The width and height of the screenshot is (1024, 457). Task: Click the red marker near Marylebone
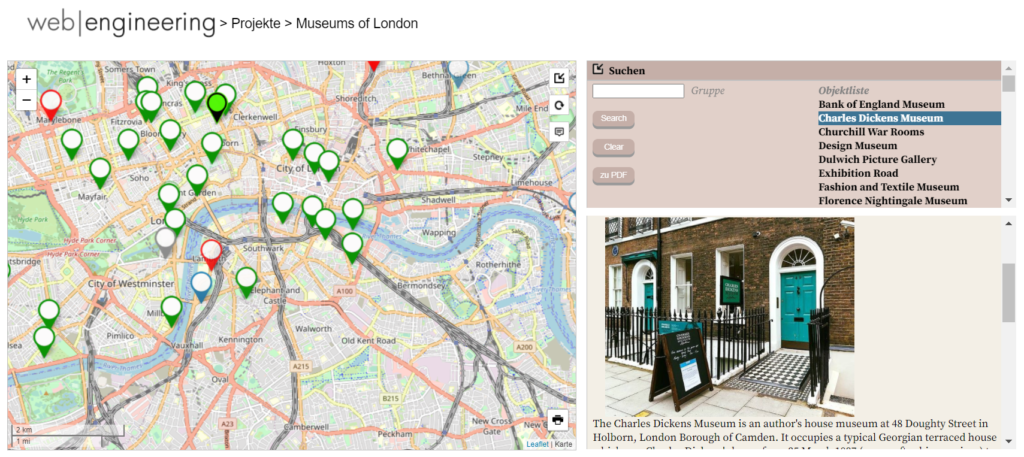coord(50,102)
